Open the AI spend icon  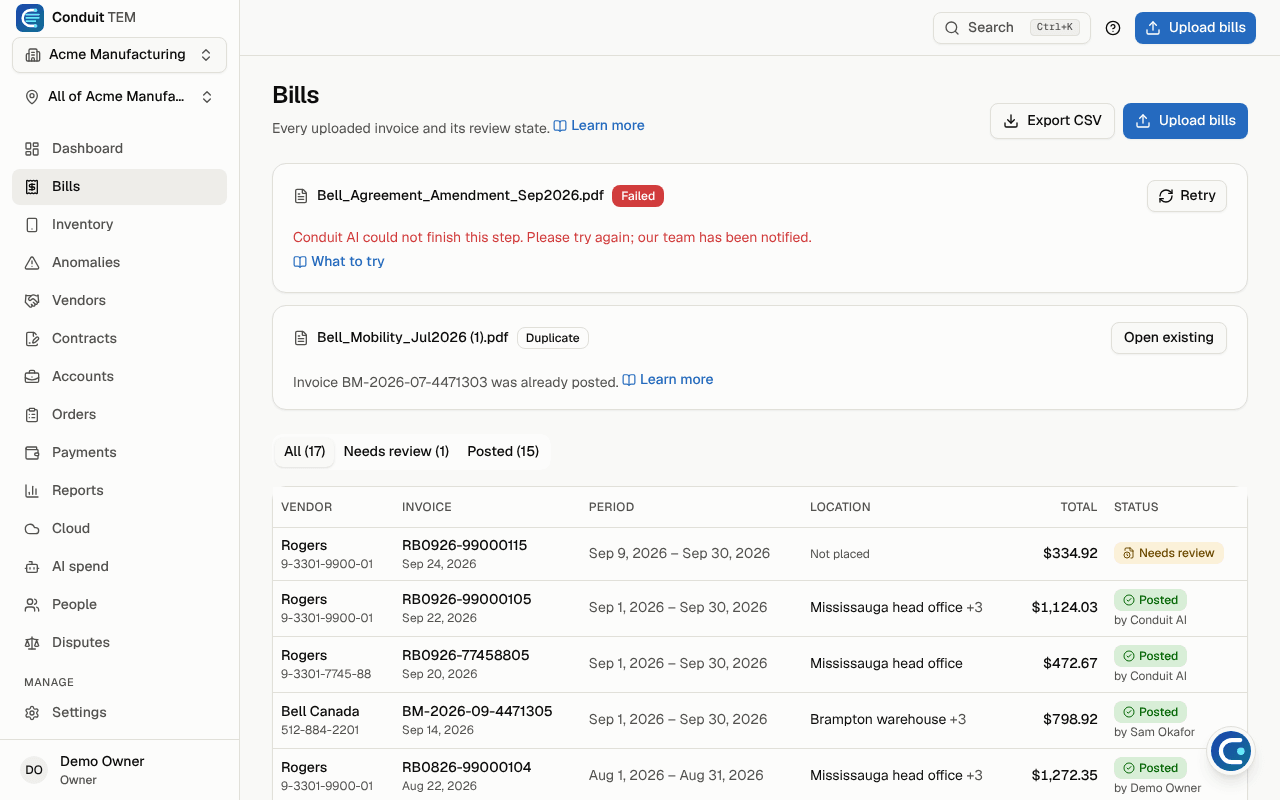click(x=32, y=566)
